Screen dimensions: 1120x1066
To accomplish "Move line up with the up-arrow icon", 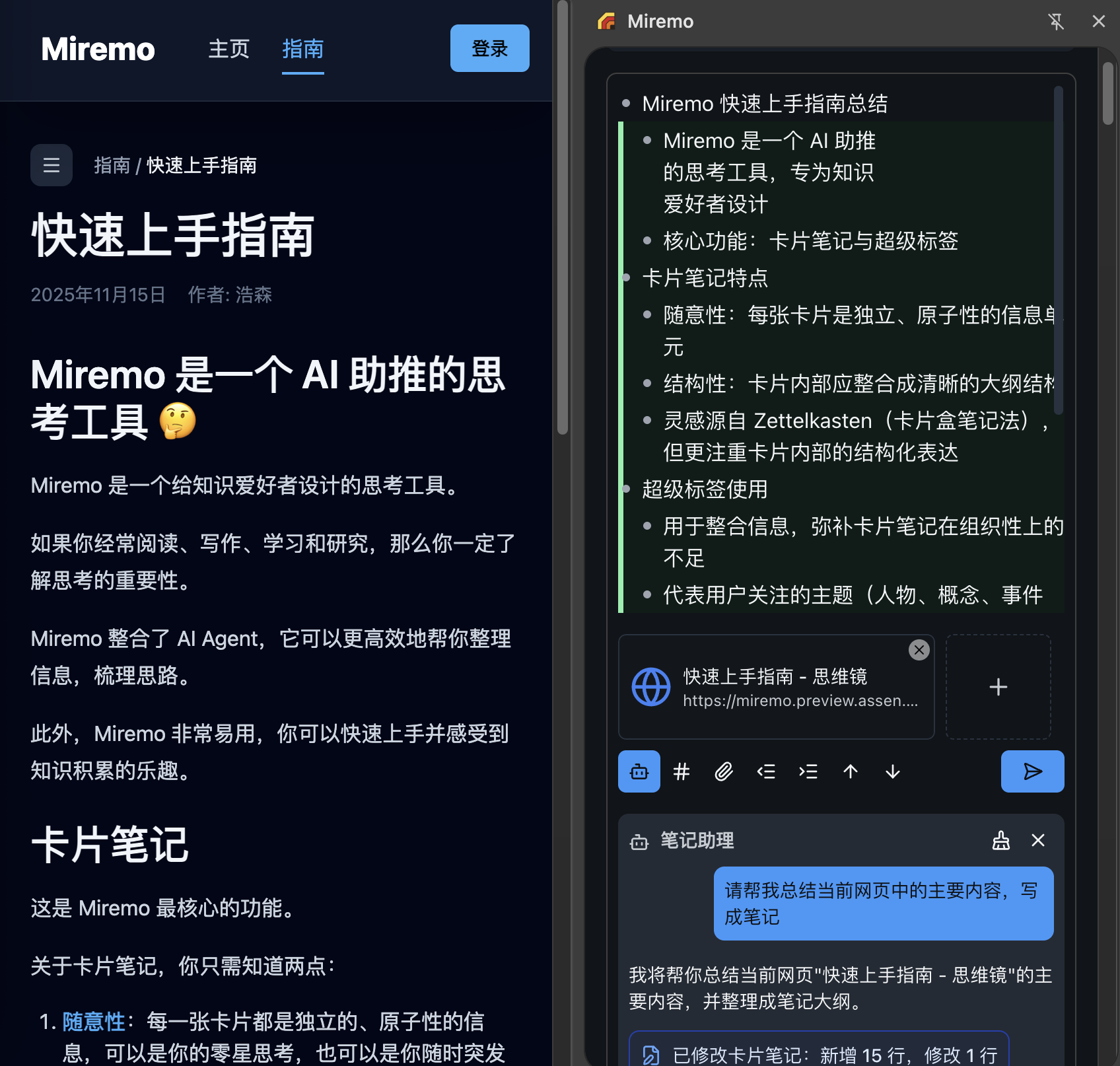I will click(x=850, y=771).
